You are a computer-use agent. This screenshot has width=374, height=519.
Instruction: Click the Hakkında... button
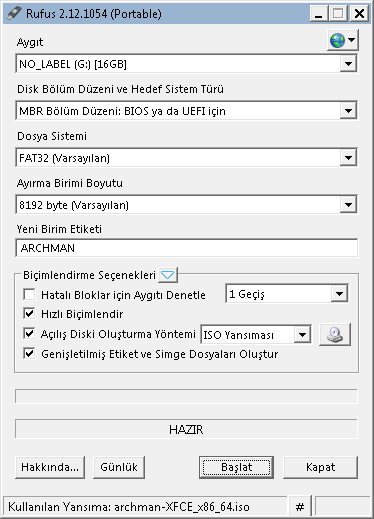(50, 467)
